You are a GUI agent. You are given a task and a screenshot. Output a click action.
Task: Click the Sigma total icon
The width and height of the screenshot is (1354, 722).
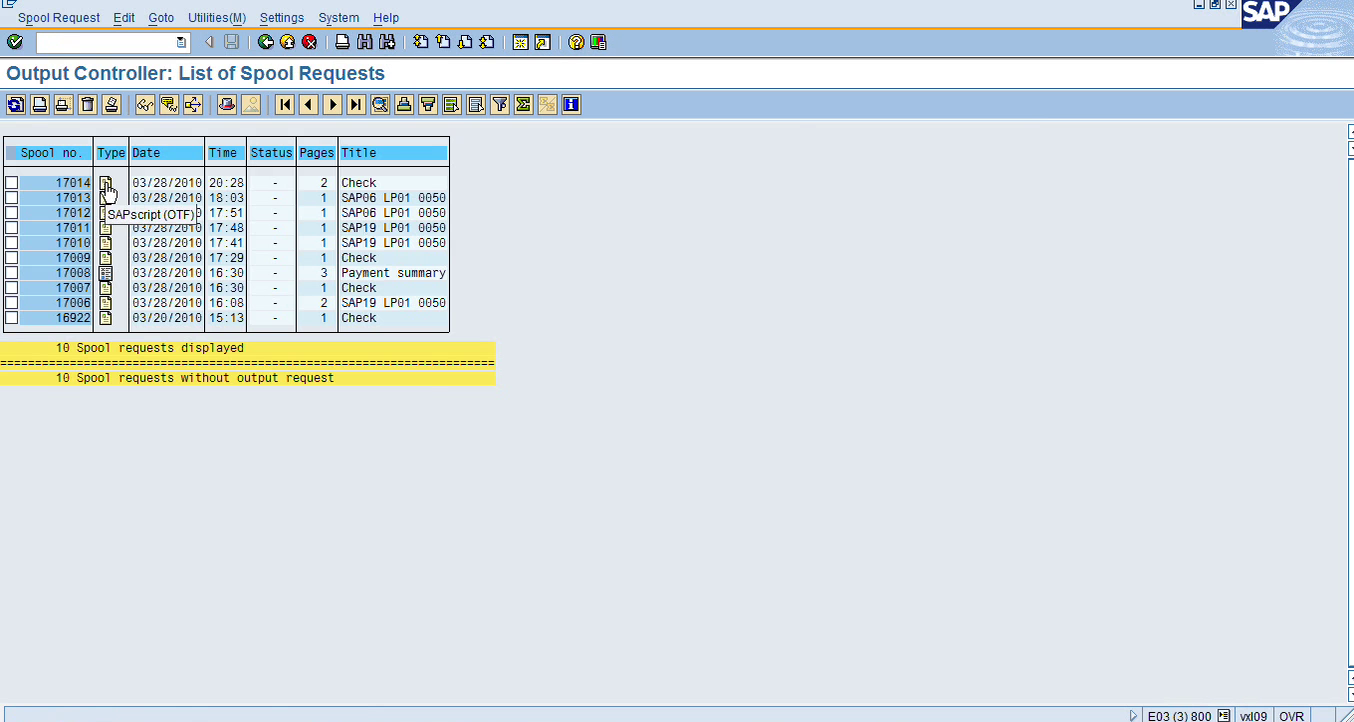523,104
